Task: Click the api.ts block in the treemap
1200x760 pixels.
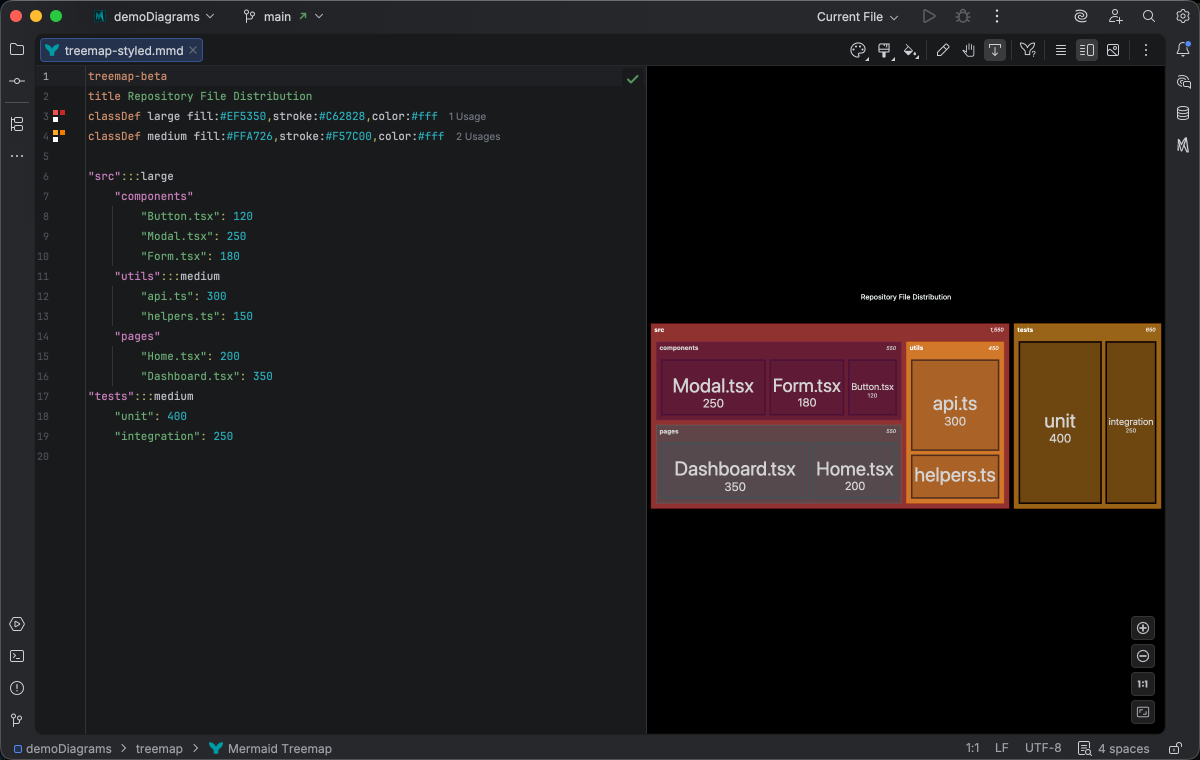Action: click(955, 405)
